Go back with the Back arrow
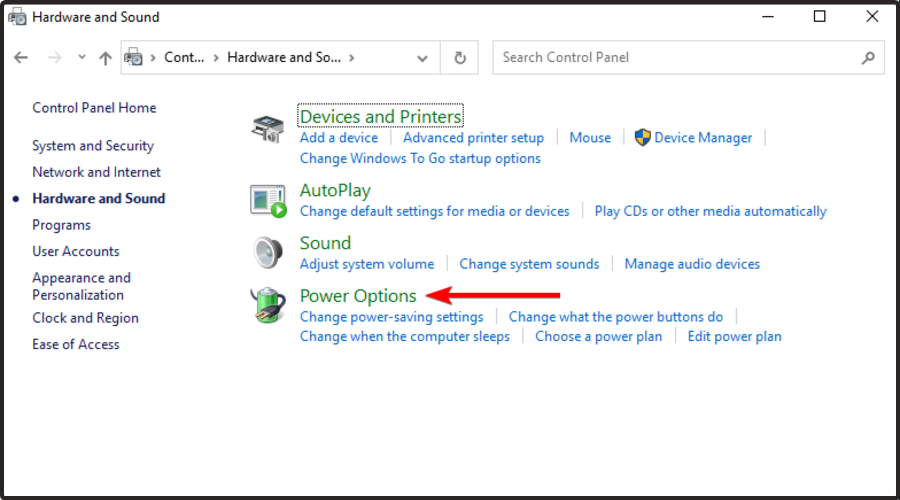Image resolution: width=900 pixels, height=500 pixels. (21, 57)
